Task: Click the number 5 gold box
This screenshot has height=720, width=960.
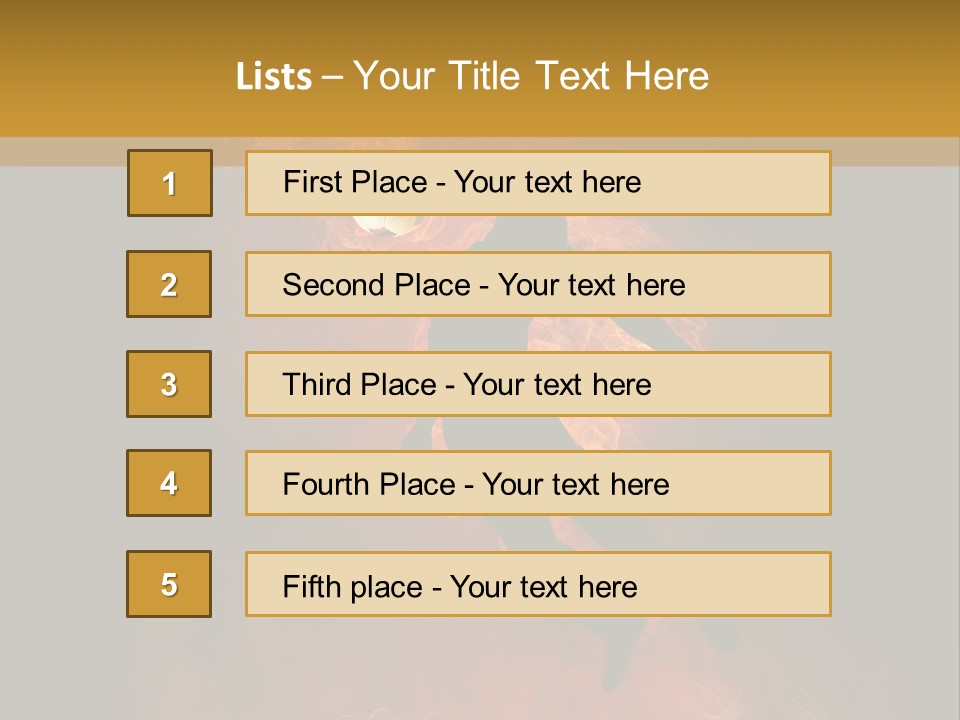Action: (x=169, y=584)
